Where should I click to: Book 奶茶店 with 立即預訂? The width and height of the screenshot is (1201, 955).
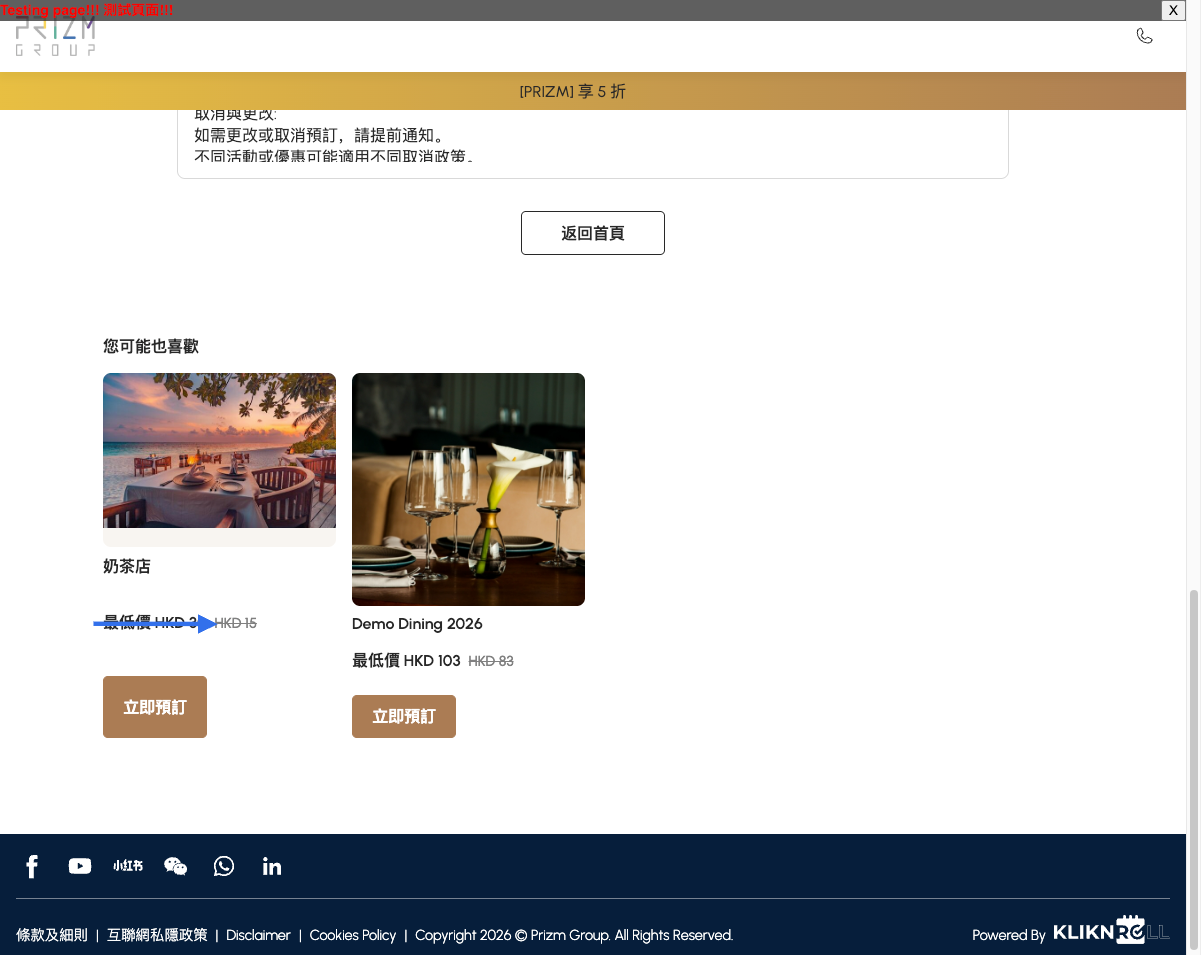[x=155, y=707]
